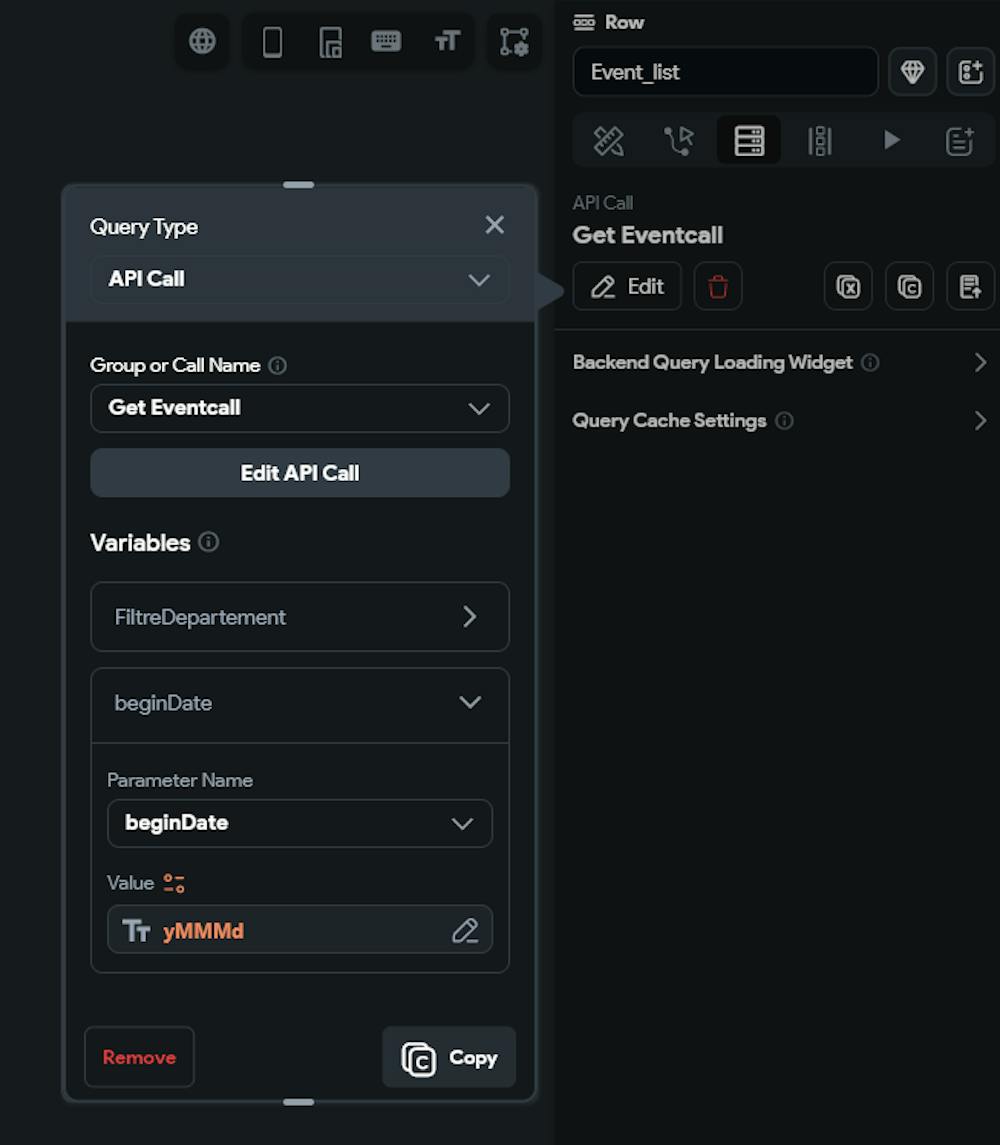Click the Event_list name field
This screenshot has width=1000, height=1145.
(x=725, y=72)
